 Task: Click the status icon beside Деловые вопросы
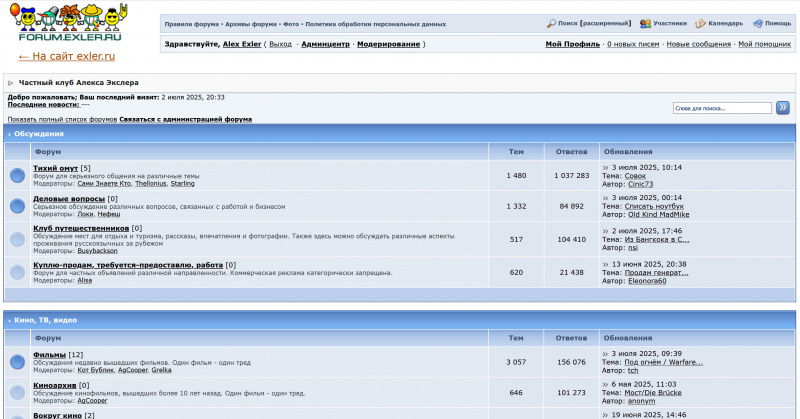18,206
